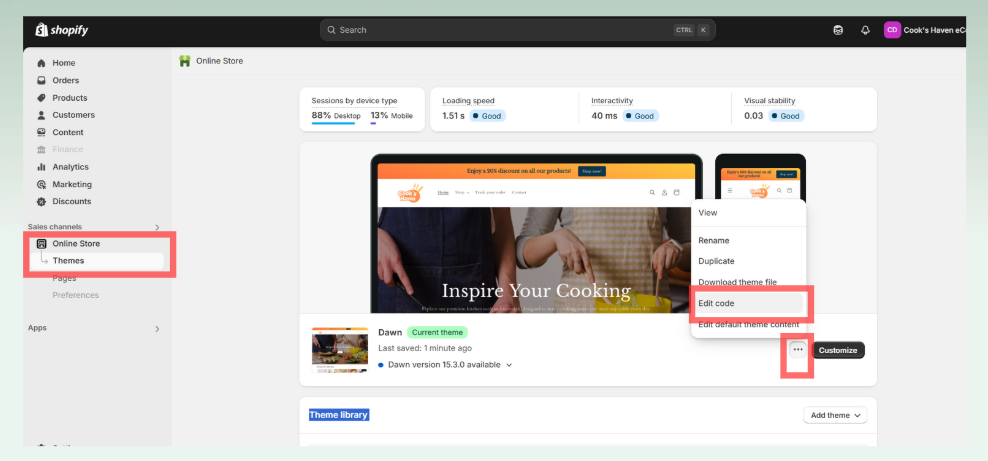Open the Home icon in sidebar

pyautogui.click(x=42, y=63)
